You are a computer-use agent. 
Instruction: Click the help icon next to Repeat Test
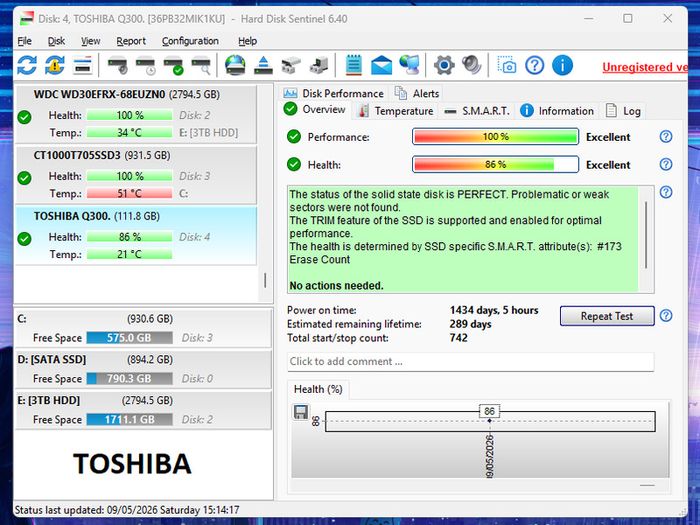[x=666, y=316]
